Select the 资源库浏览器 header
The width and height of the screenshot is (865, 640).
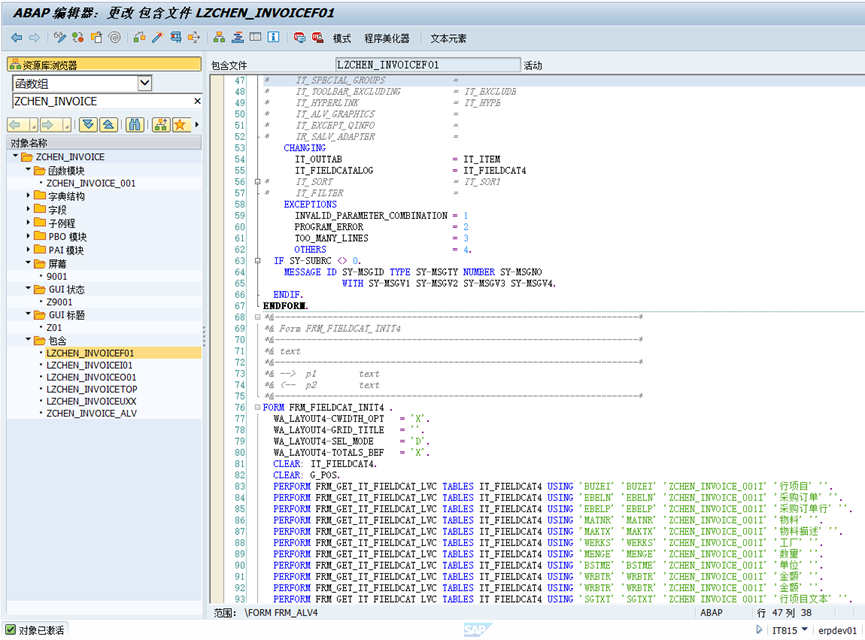click(104, 65)
